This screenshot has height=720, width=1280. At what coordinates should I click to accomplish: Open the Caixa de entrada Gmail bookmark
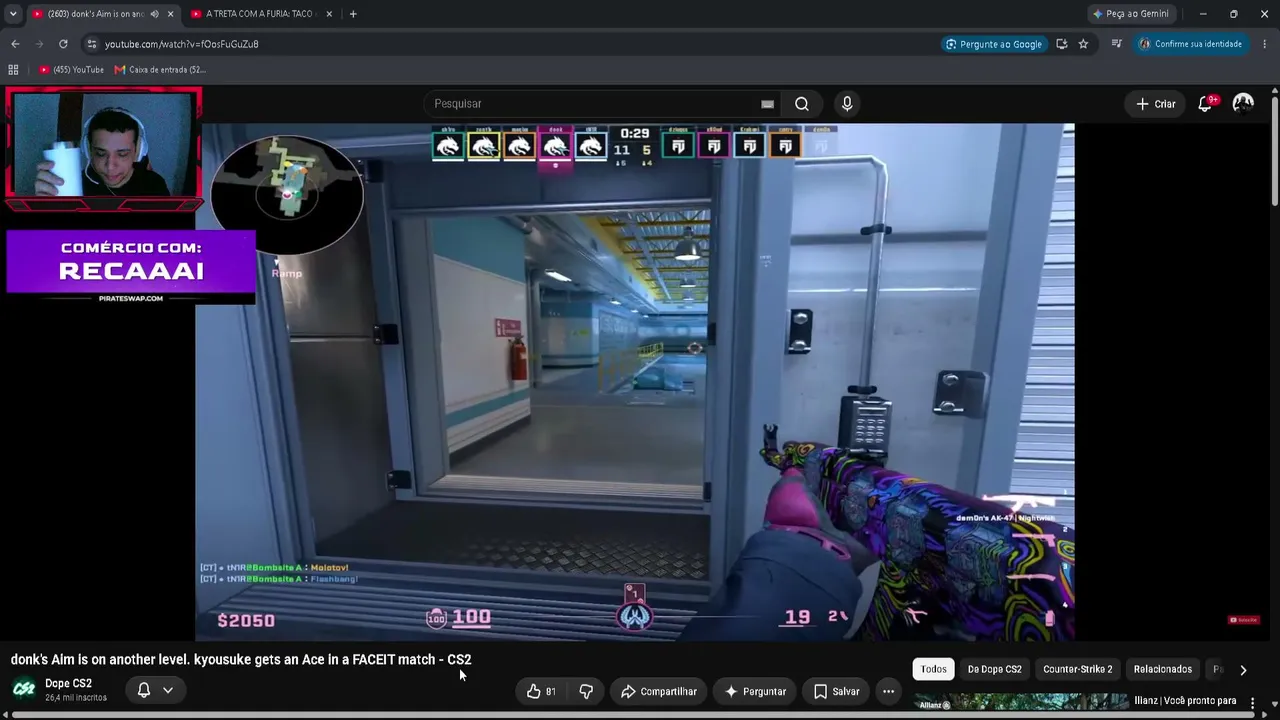click(x=160, y=70)
